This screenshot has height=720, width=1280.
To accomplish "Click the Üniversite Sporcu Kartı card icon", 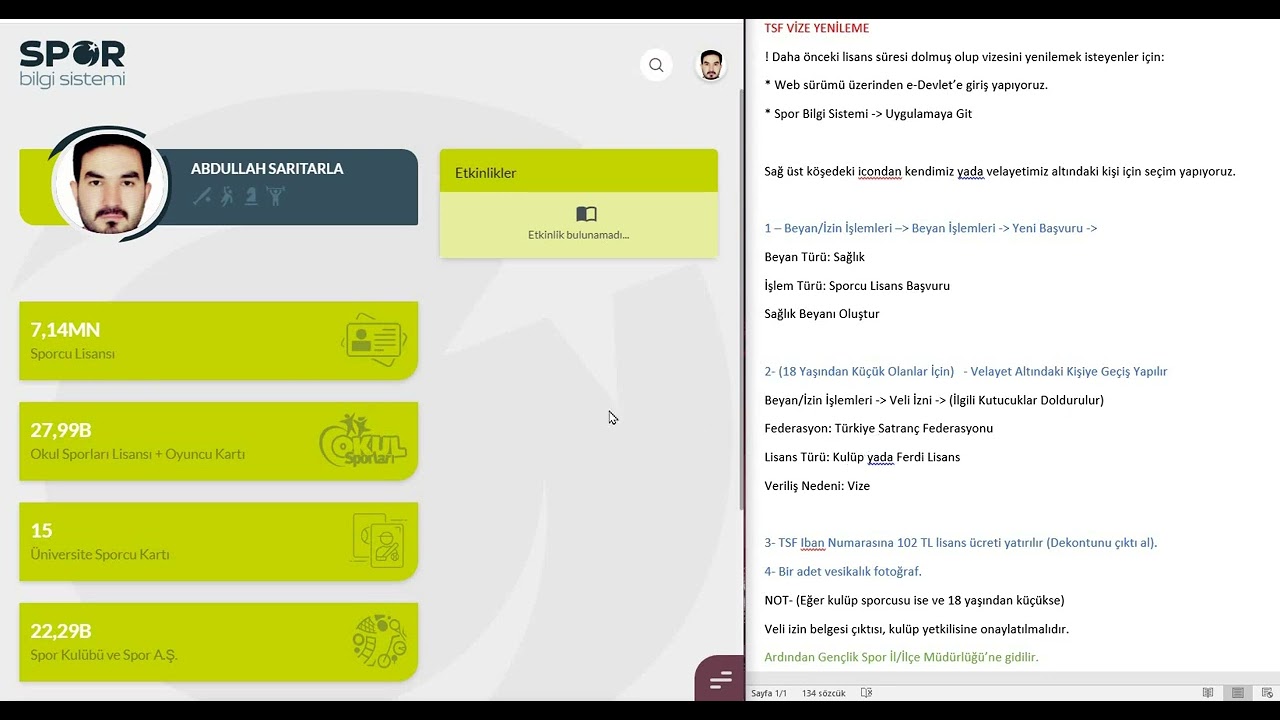I will [x=378, y=541].
